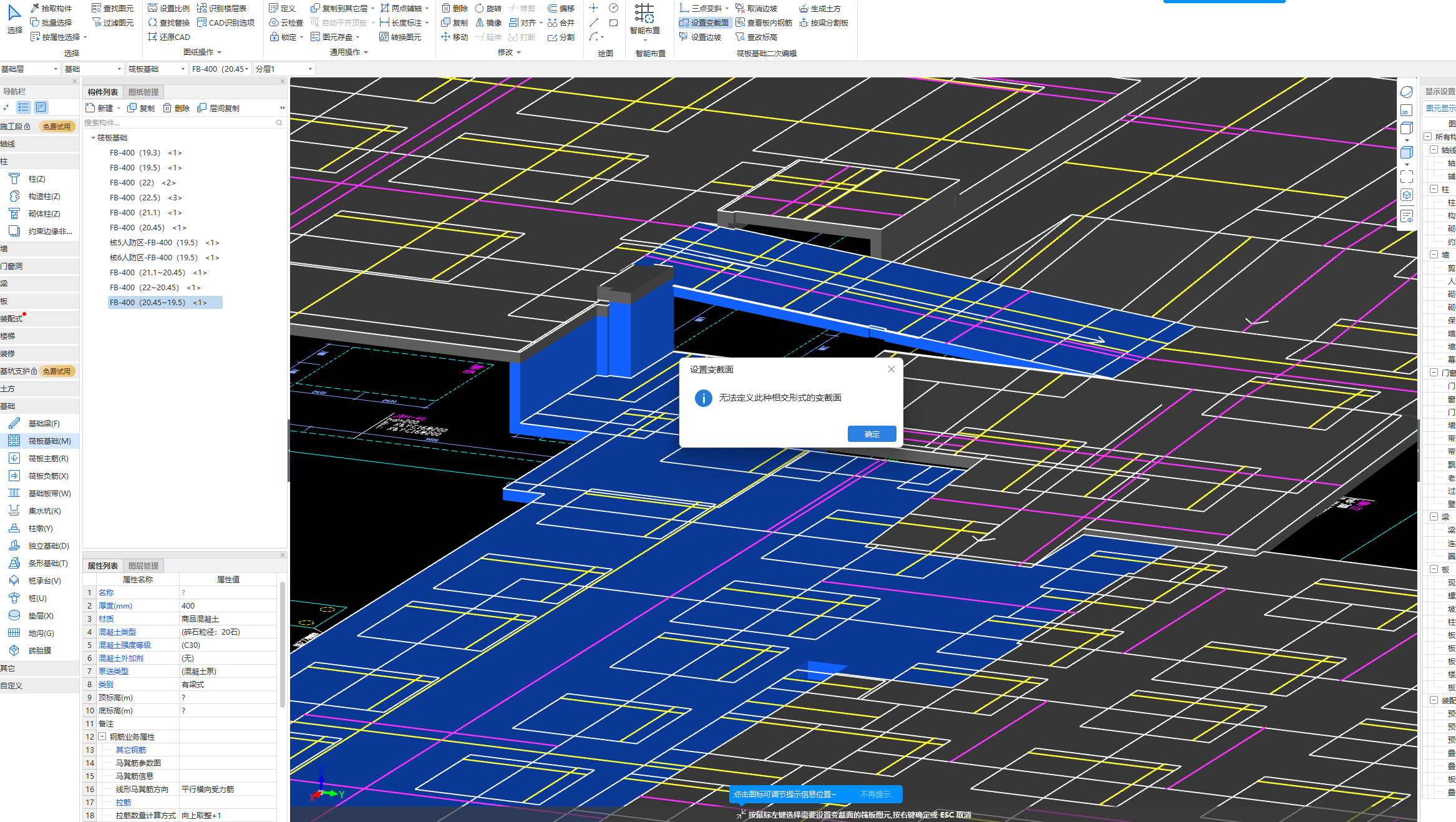This screenshot has height=822, width=1456.
Task: Collapse the 墙 group in display settings
Action: click(1434, 255)
